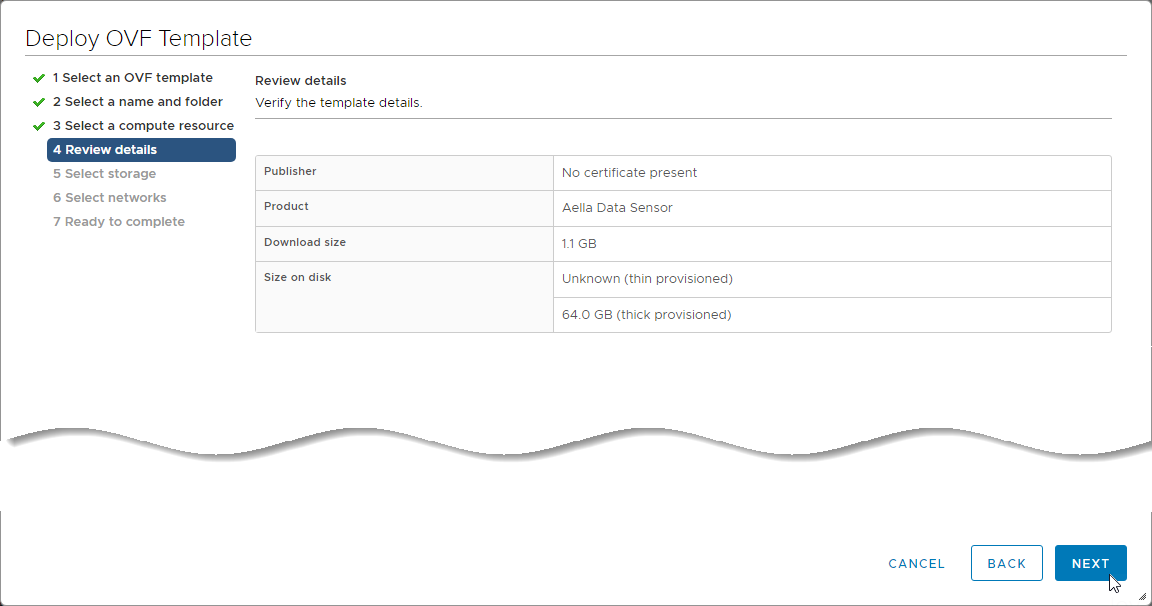Click the 1.1 GB download size value
The image size is (1152, 606).
579,244
